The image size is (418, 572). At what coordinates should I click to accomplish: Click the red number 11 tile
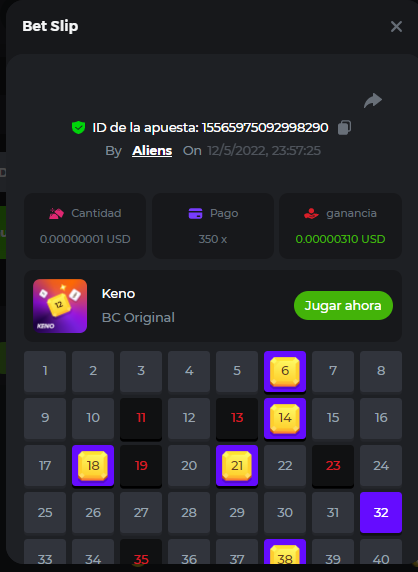coord(141,418)
